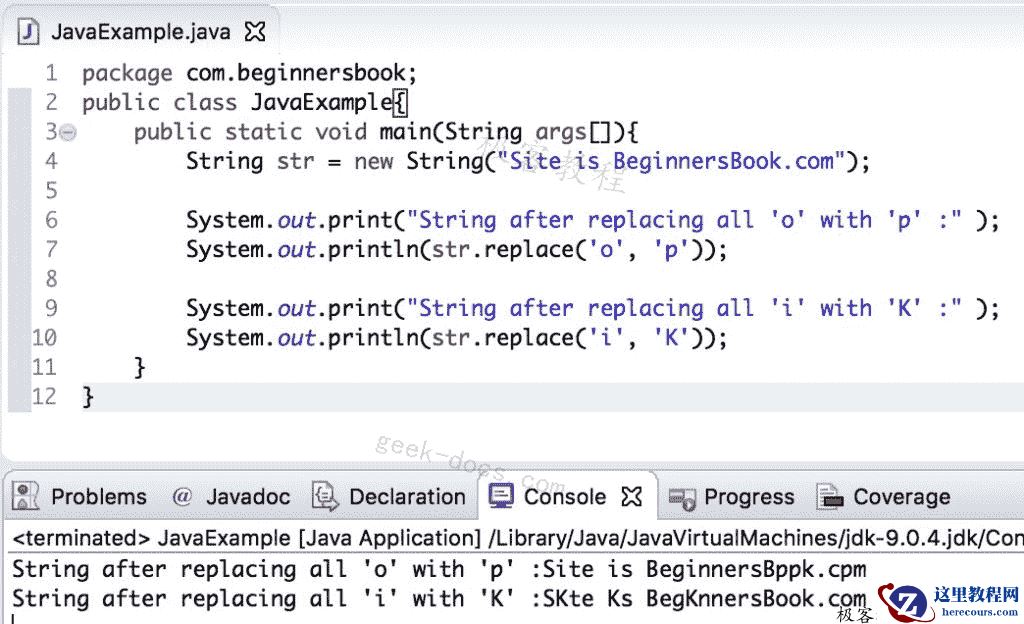
Task: Close the Console tab
Action: coord(630,495)
